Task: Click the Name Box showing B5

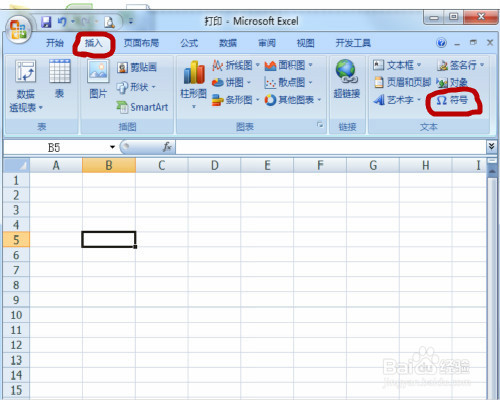Action: 54,147
